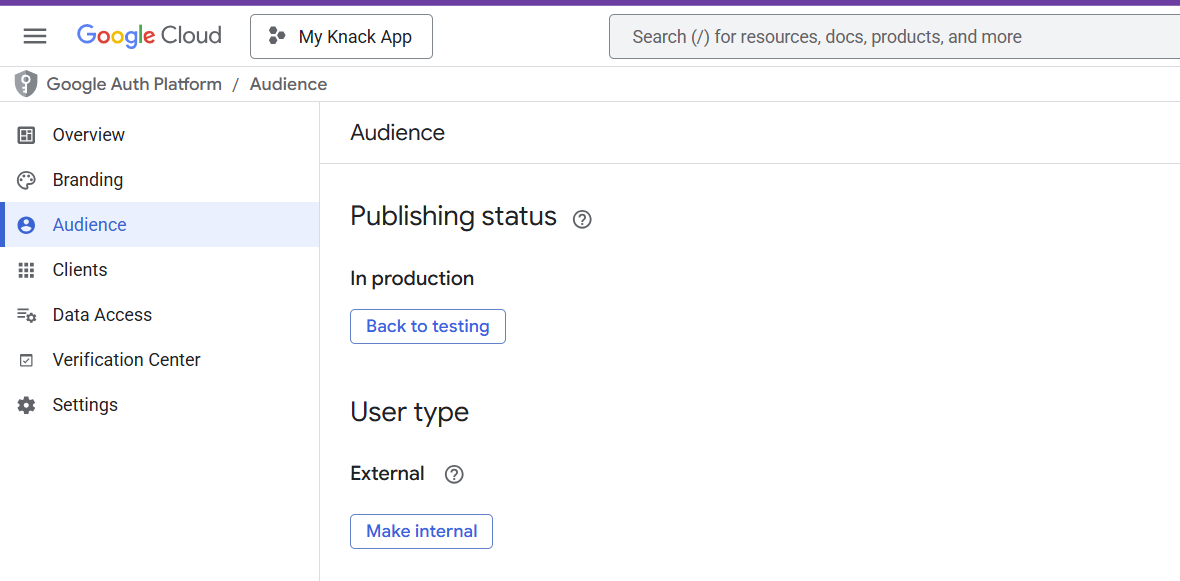Click the Settings gear icon
The width and height of the screenshot is (1180, 581).
click(x=26, y=406)
